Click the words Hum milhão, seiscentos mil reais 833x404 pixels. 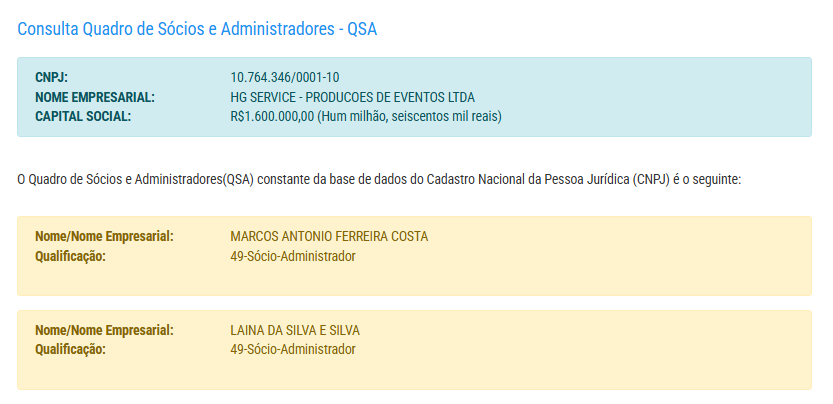click(410, 117)
